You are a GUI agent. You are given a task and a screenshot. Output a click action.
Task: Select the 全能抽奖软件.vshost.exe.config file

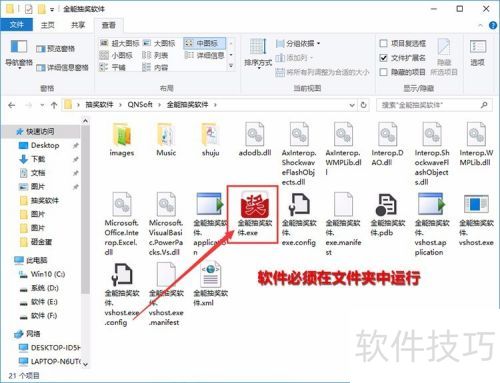(x=122, y=294)
